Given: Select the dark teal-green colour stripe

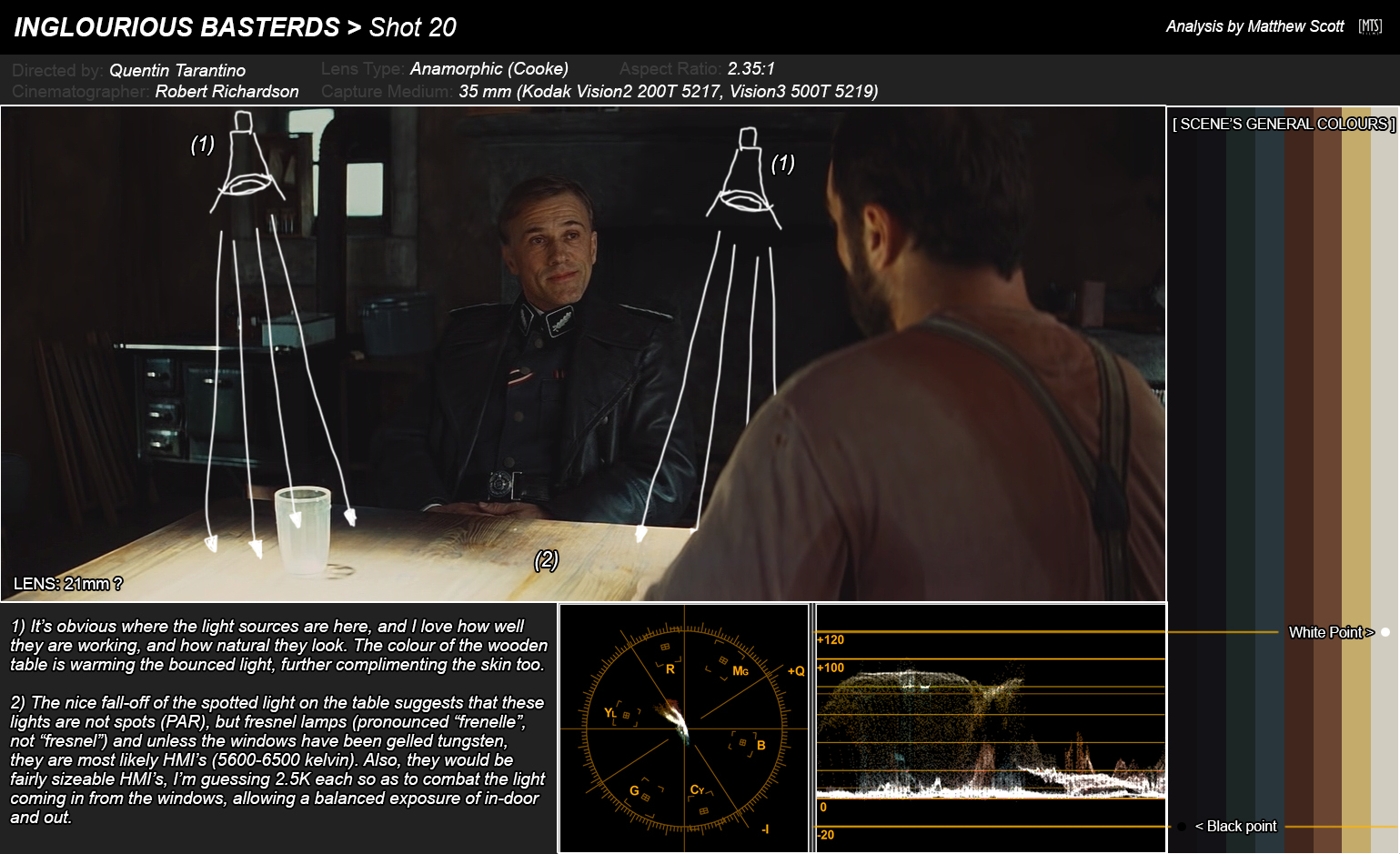Looking at the screenshot, I should click(x=1240, y=482).
